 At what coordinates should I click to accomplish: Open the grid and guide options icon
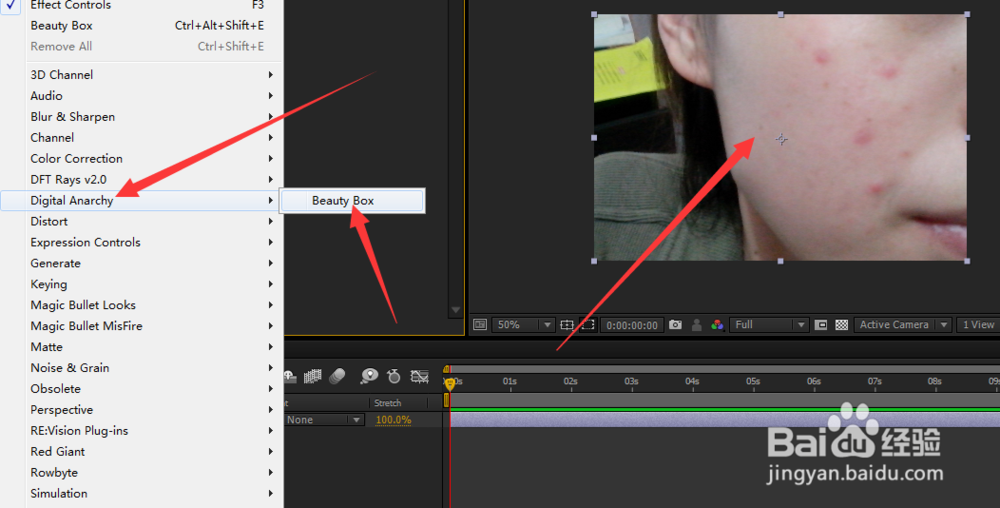pos(567,324)
